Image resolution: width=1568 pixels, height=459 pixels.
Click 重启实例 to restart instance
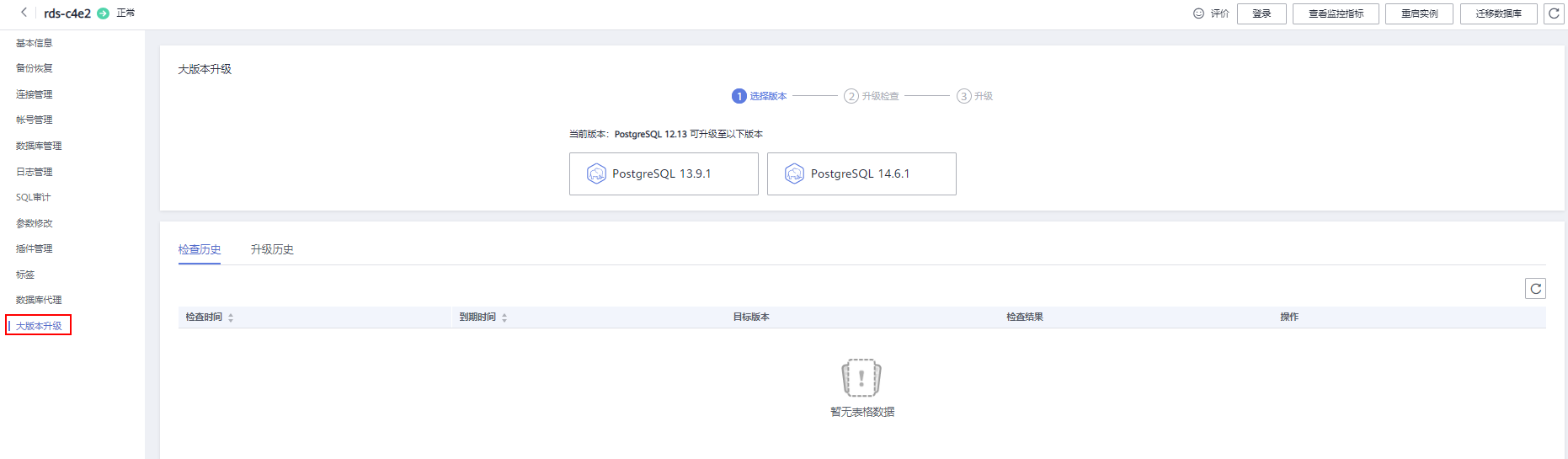click(1419, 13)
